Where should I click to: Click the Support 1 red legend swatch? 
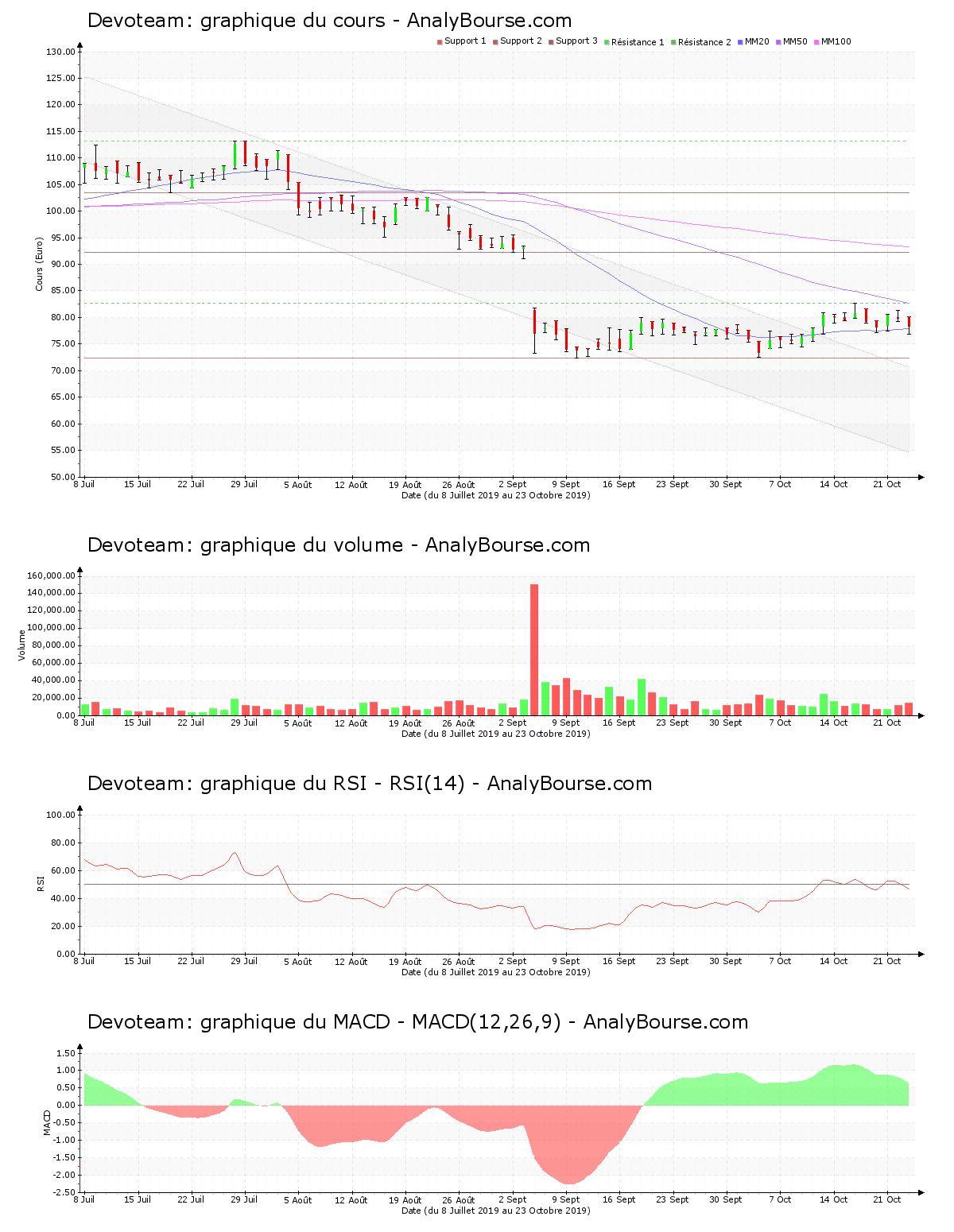[440, 42]
